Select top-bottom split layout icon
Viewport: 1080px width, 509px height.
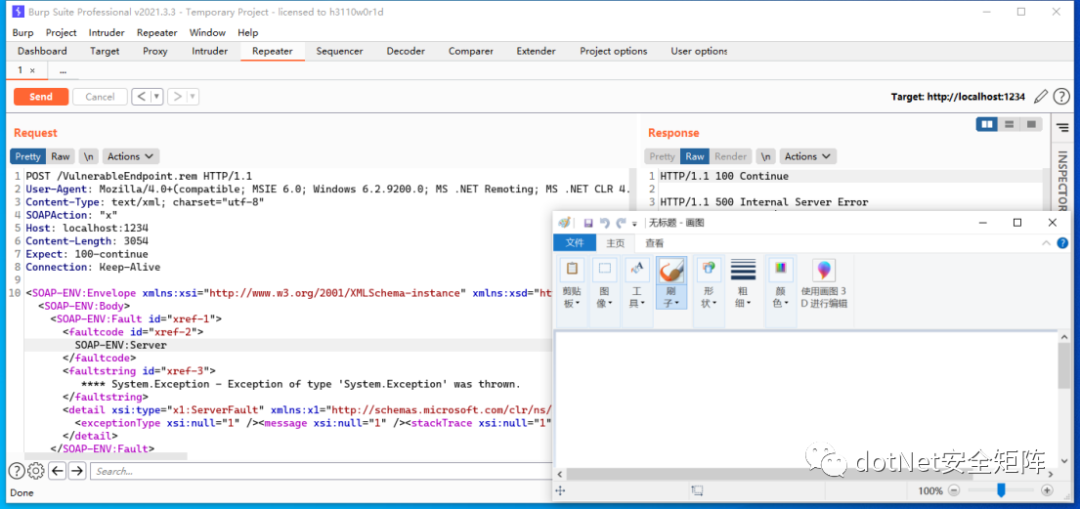pos(1009,124)
